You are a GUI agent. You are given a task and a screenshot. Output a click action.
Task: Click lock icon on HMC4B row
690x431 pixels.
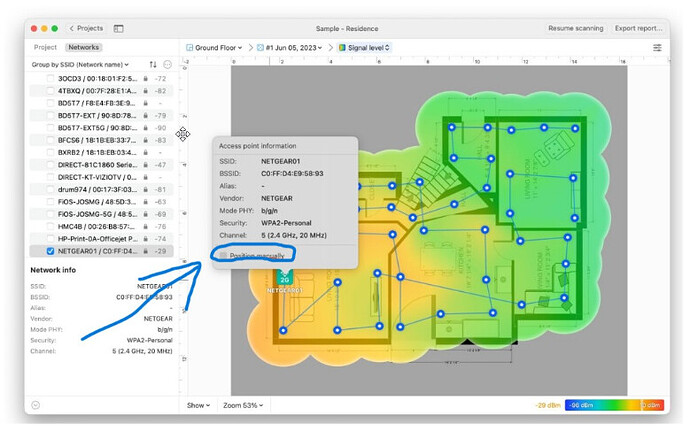(x=146, y=226)
